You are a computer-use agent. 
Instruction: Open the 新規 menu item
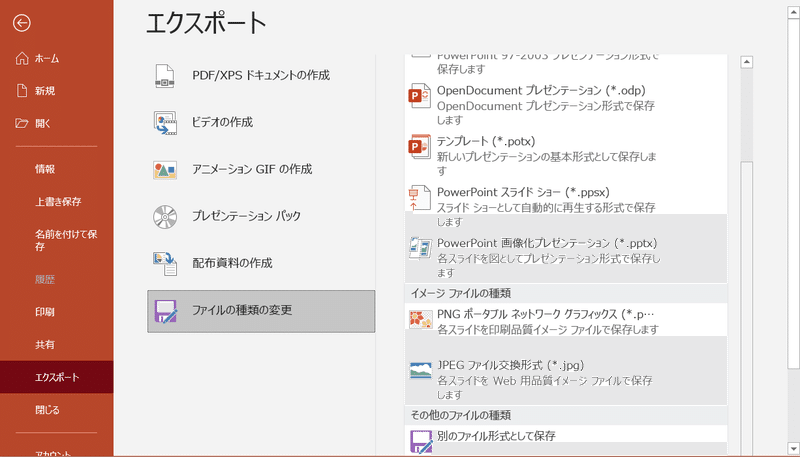(x=57, y=91)
